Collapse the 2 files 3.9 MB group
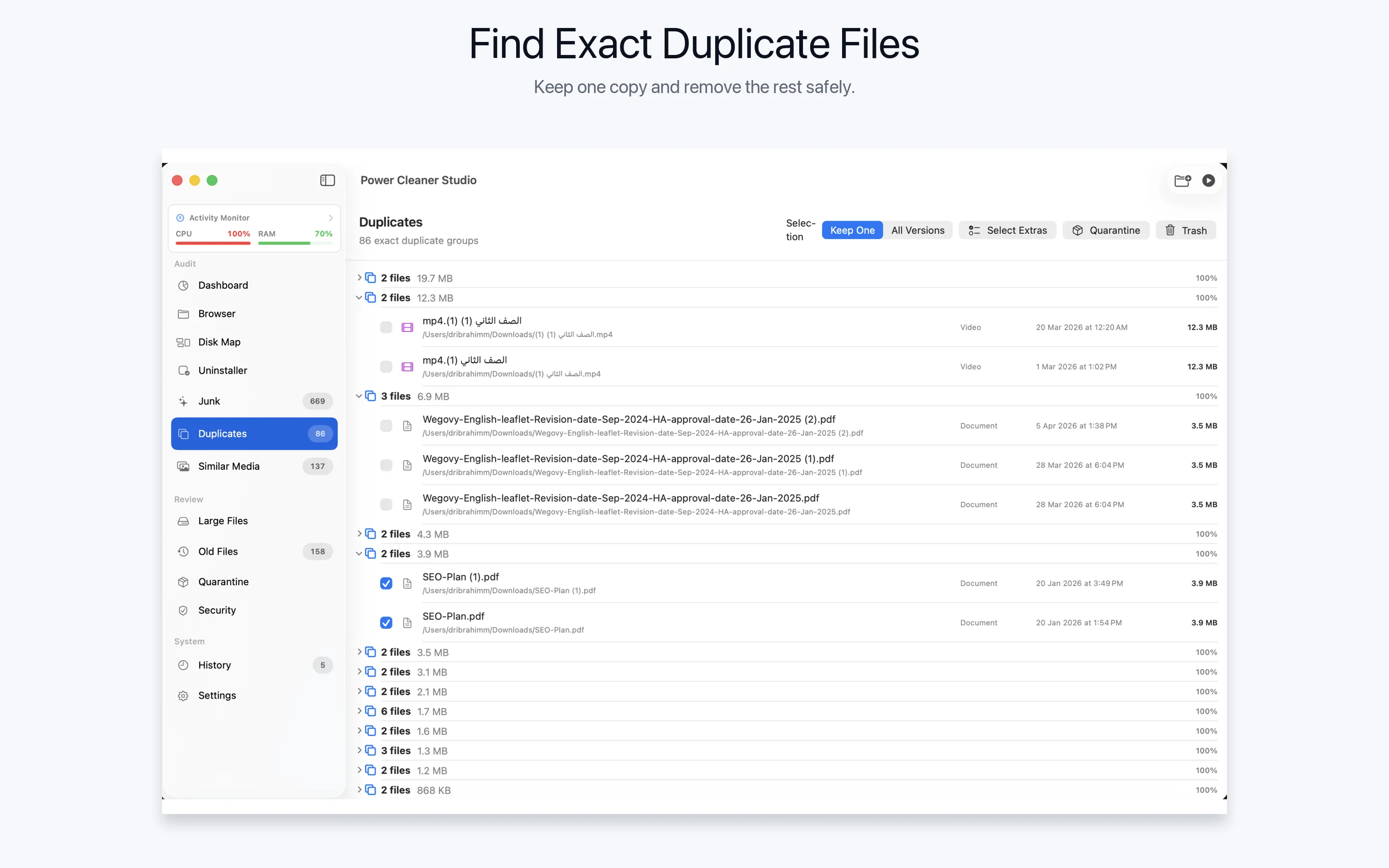Viewport: 1389px width, 868px height. (359, 554)
